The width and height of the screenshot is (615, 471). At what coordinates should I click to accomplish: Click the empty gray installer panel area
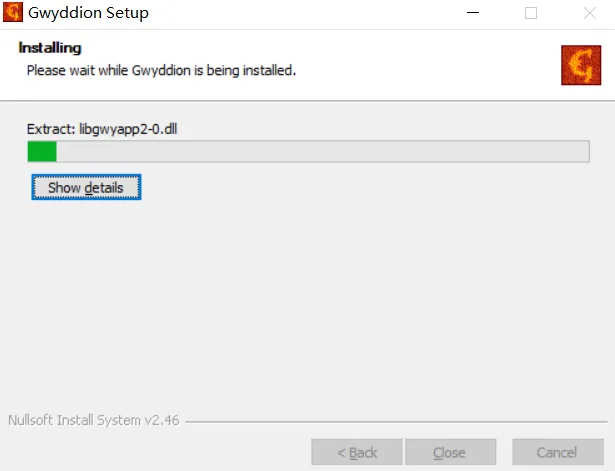[x=308, y=298]
